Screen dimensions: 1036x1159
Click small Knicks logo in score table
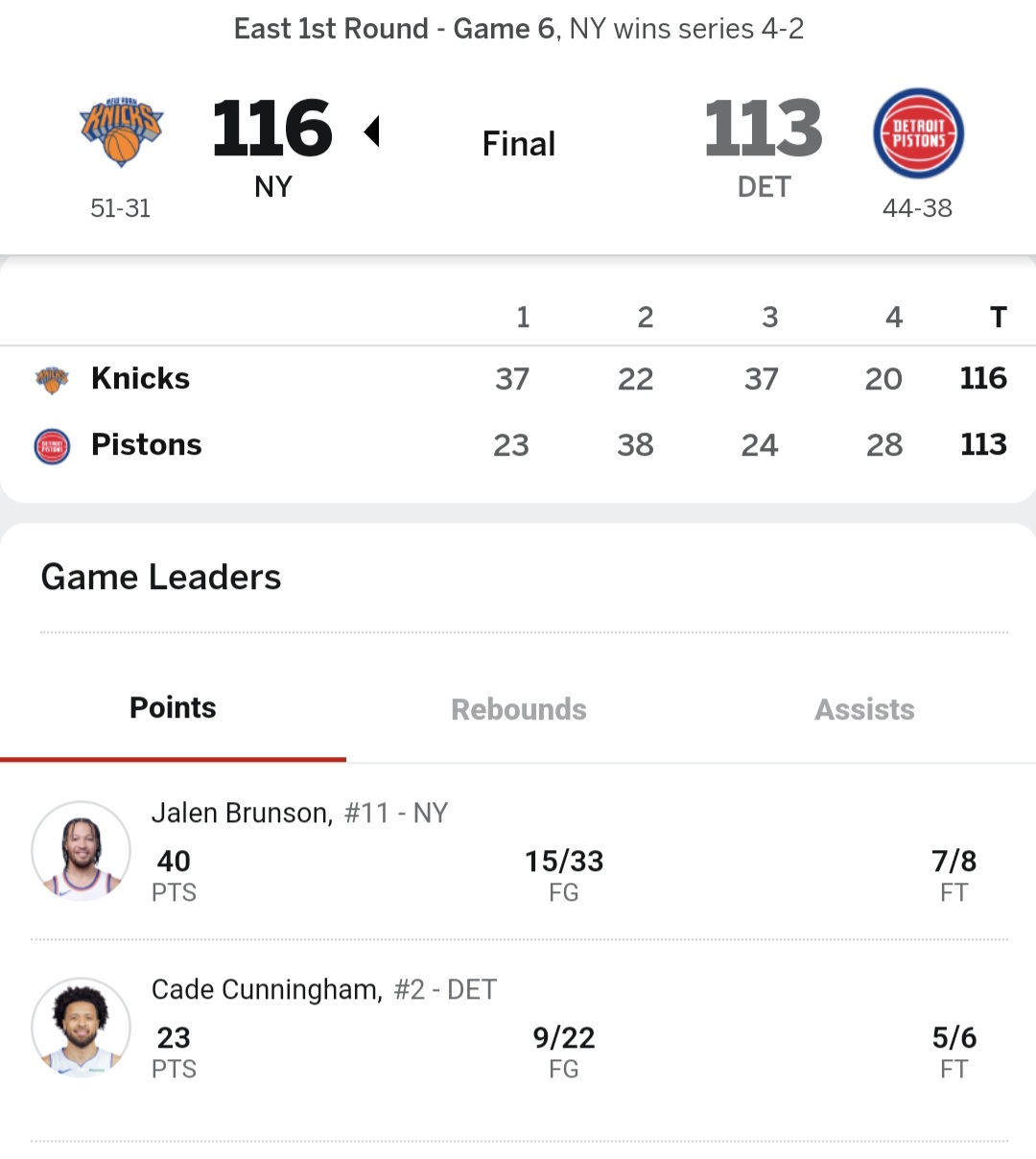click(52, 379)
